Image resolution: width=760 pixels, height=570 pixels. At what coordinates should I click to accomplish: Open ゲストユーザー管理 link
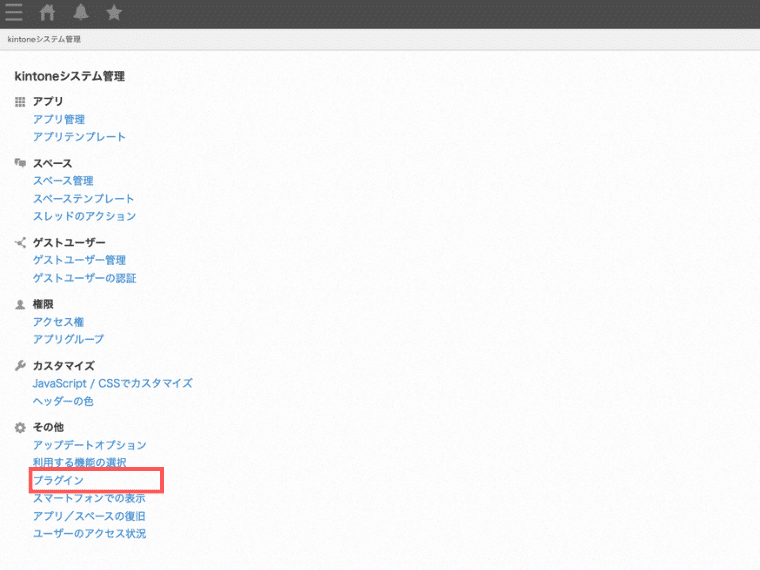click(79, 260)
